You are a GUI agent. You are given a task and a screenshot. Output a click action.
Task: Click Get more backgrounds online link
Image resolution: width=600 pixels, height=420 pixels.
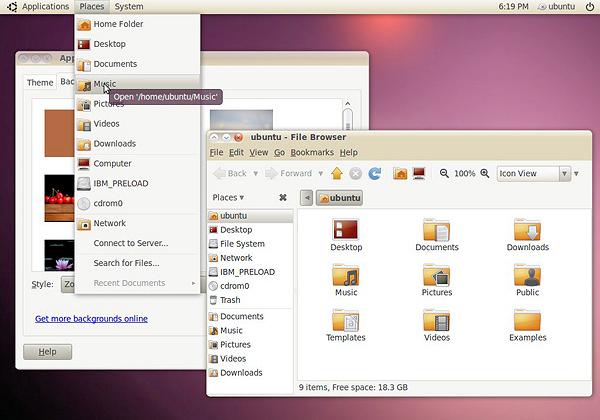click(91, 319)
